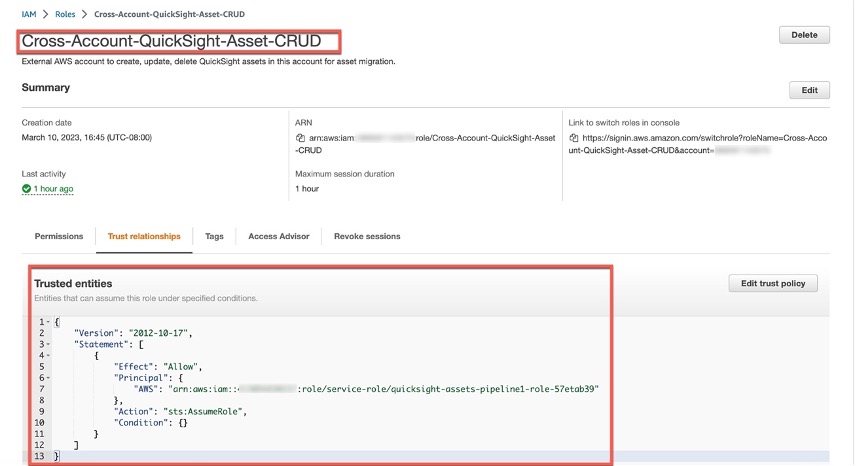Collapse JSON fold arrow on line 1
This screenshot has width=856, height=466.
tap(48, 322)
